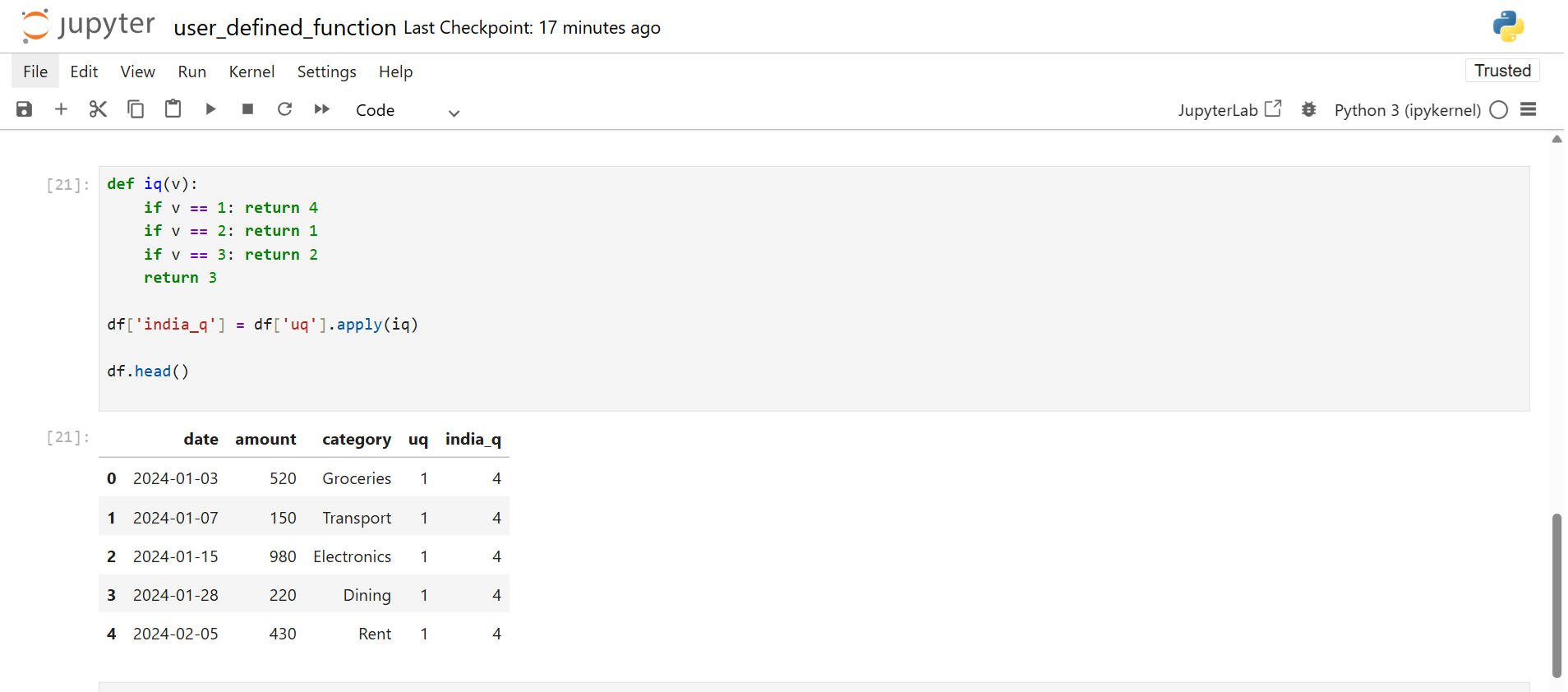1568x692 pixels.
Task: Copy the selected cell
Action: pos(136,109)
